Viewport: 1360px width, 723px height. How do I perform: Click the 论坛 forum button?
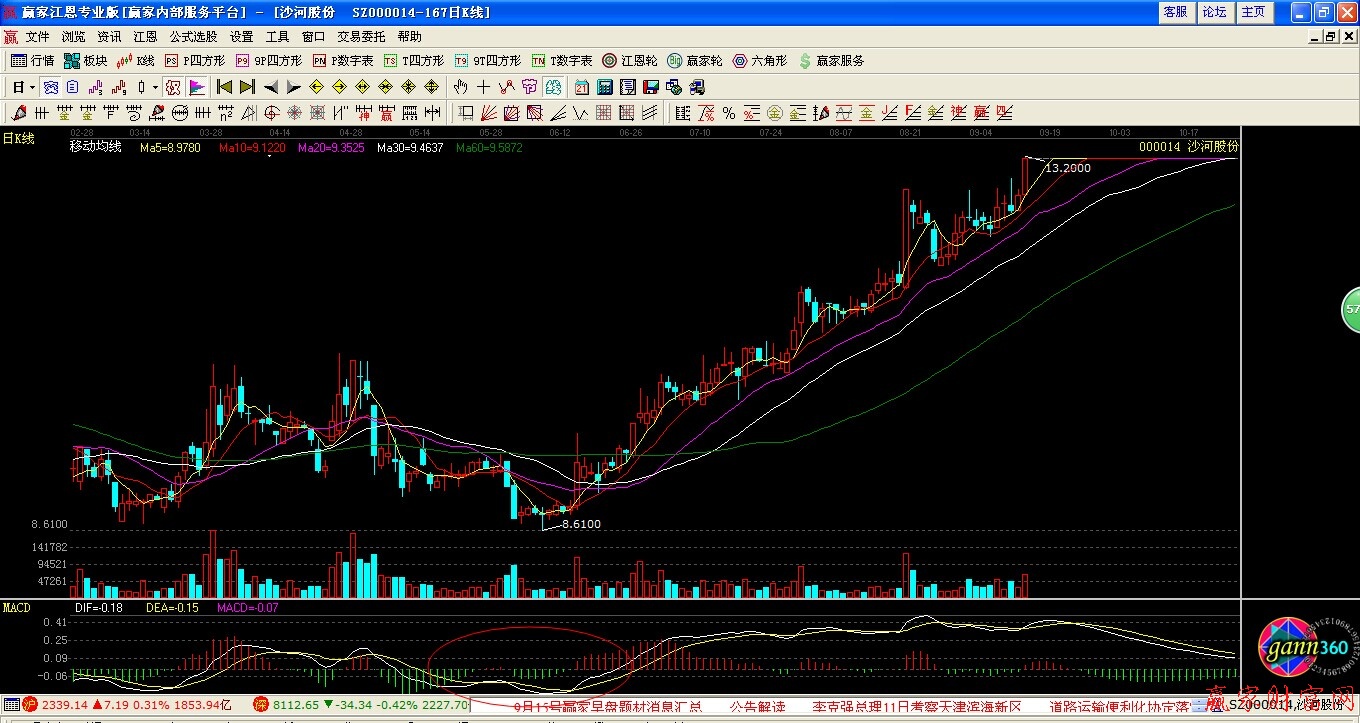click(x=1214, y=12)
